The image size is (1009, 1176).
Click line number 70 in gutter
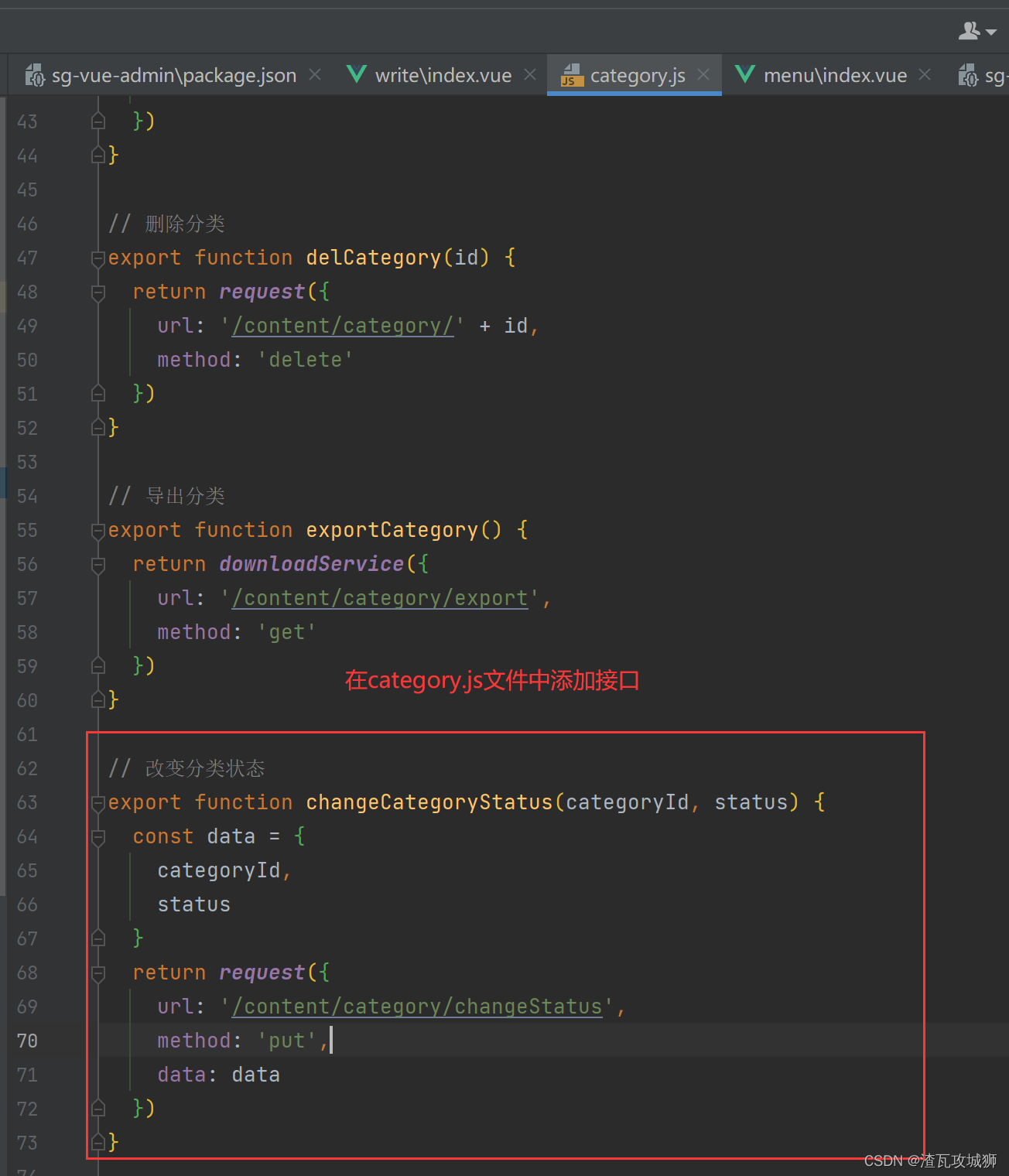pyautogui.click(x=27, y=1041)
